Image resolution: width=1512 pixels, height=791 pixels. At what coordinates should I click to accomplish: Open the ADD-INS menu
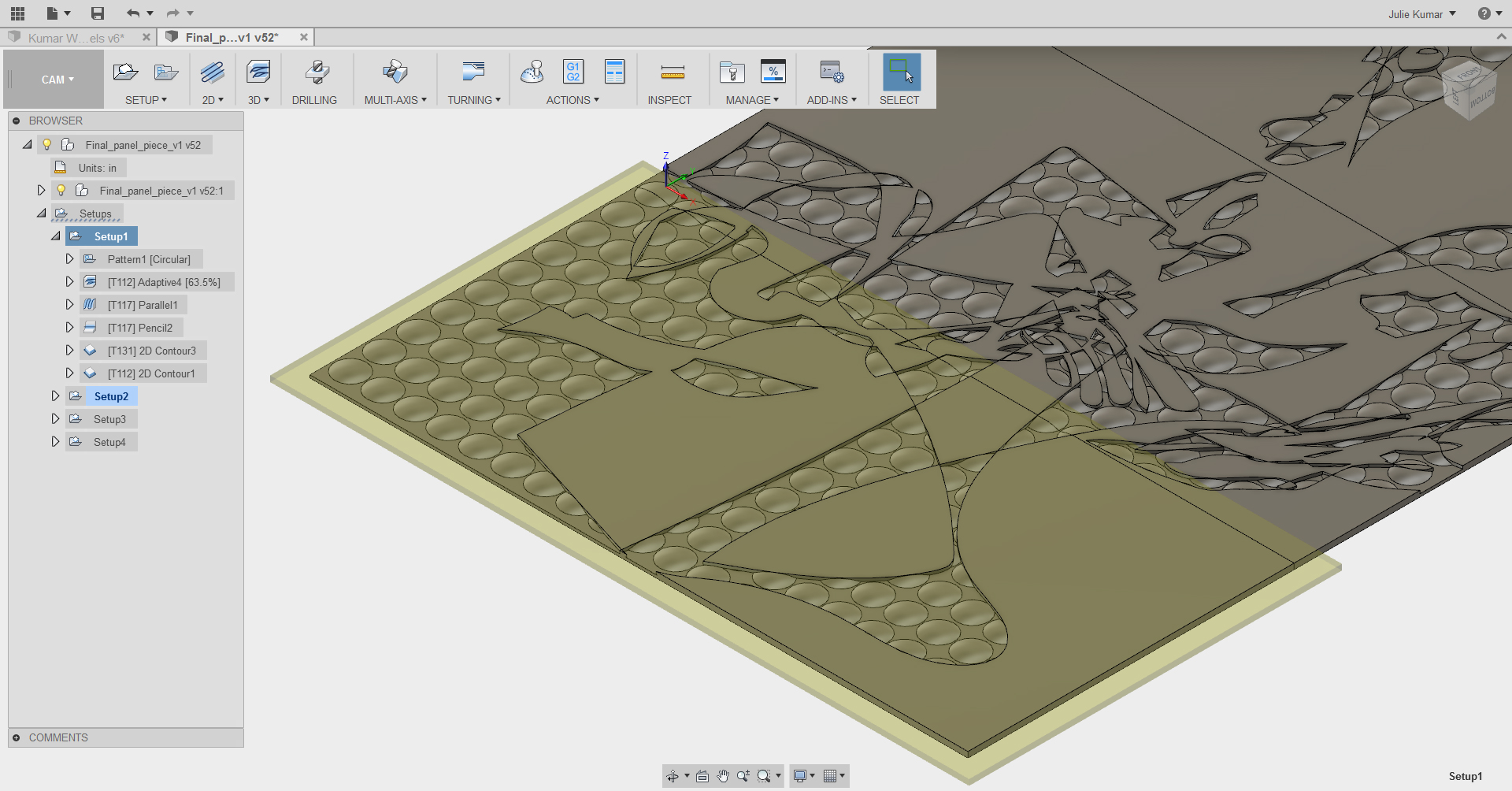[x=832, y=100]
